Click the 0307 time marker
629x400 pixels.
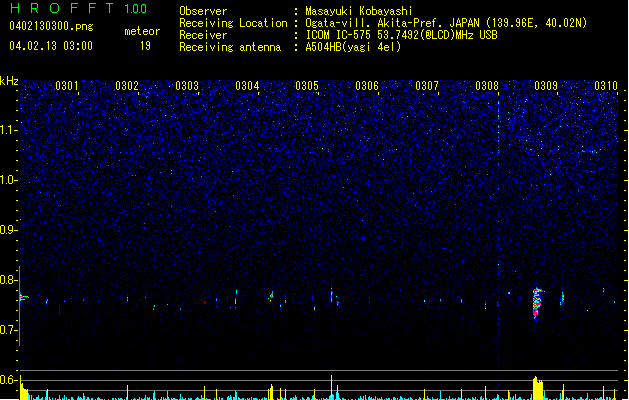(x=427, y=85)
